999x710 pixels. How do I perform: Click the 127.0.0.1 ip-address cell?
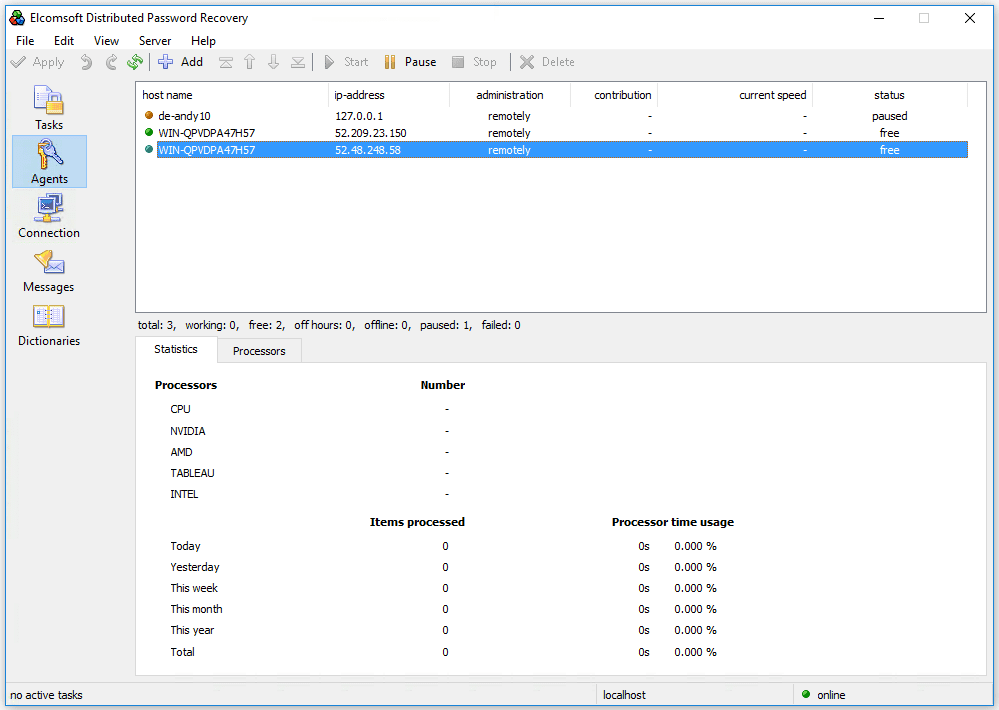click(x=359, y=116)
